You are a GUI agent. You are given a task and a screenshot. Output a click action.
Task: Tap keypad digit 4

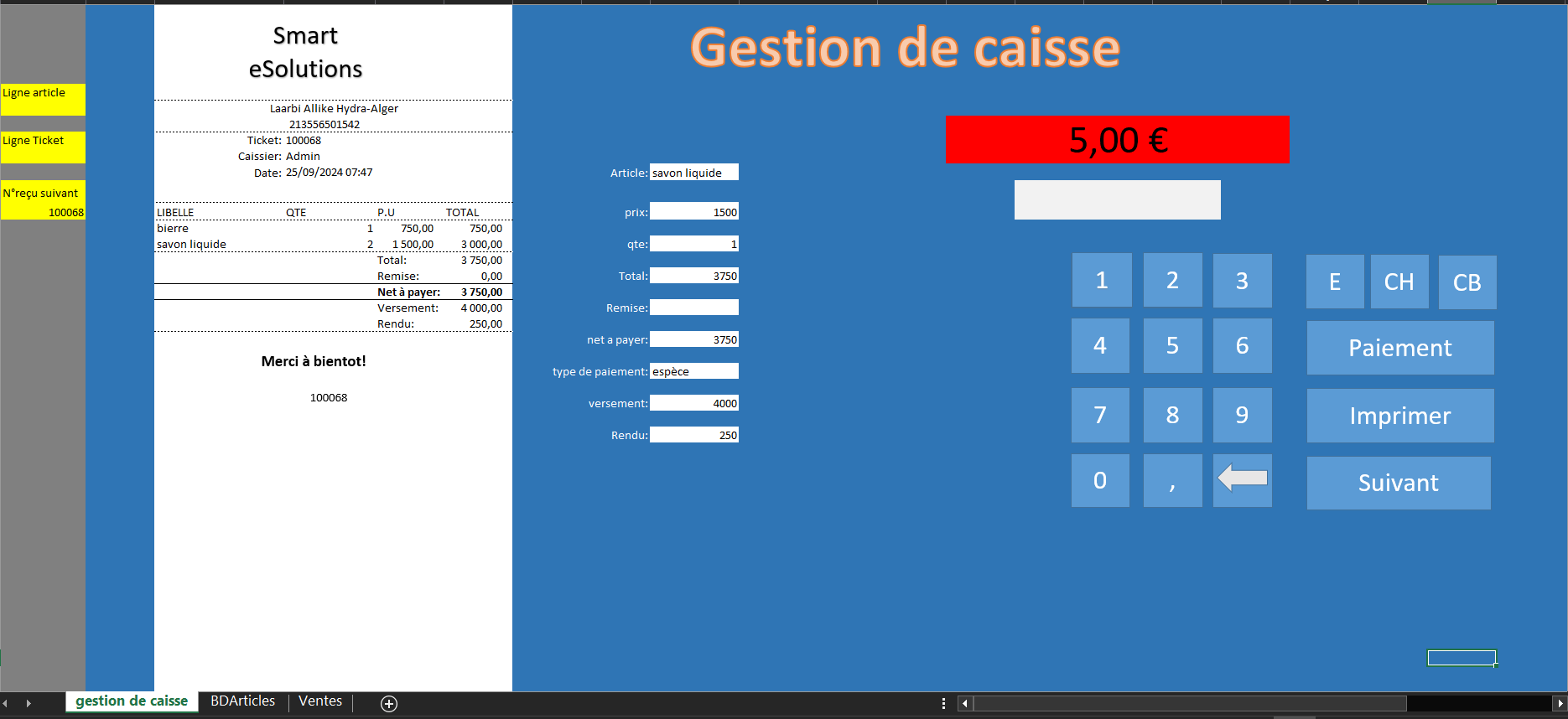coord(1100,345)
